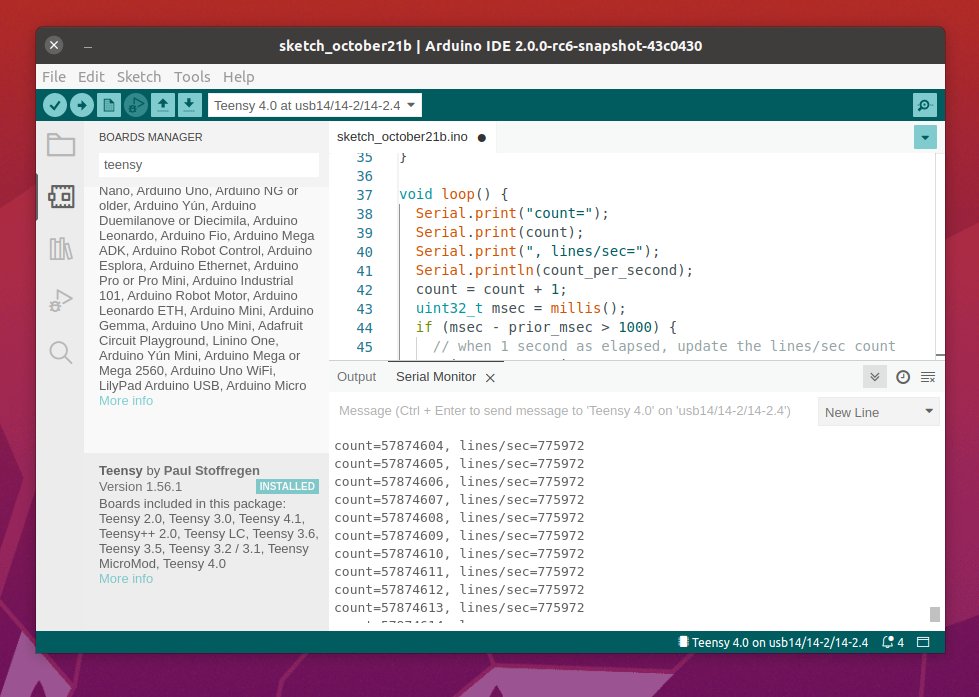Open the Edit menu
The image size is (979, 697).
click(x=91, y=77)
